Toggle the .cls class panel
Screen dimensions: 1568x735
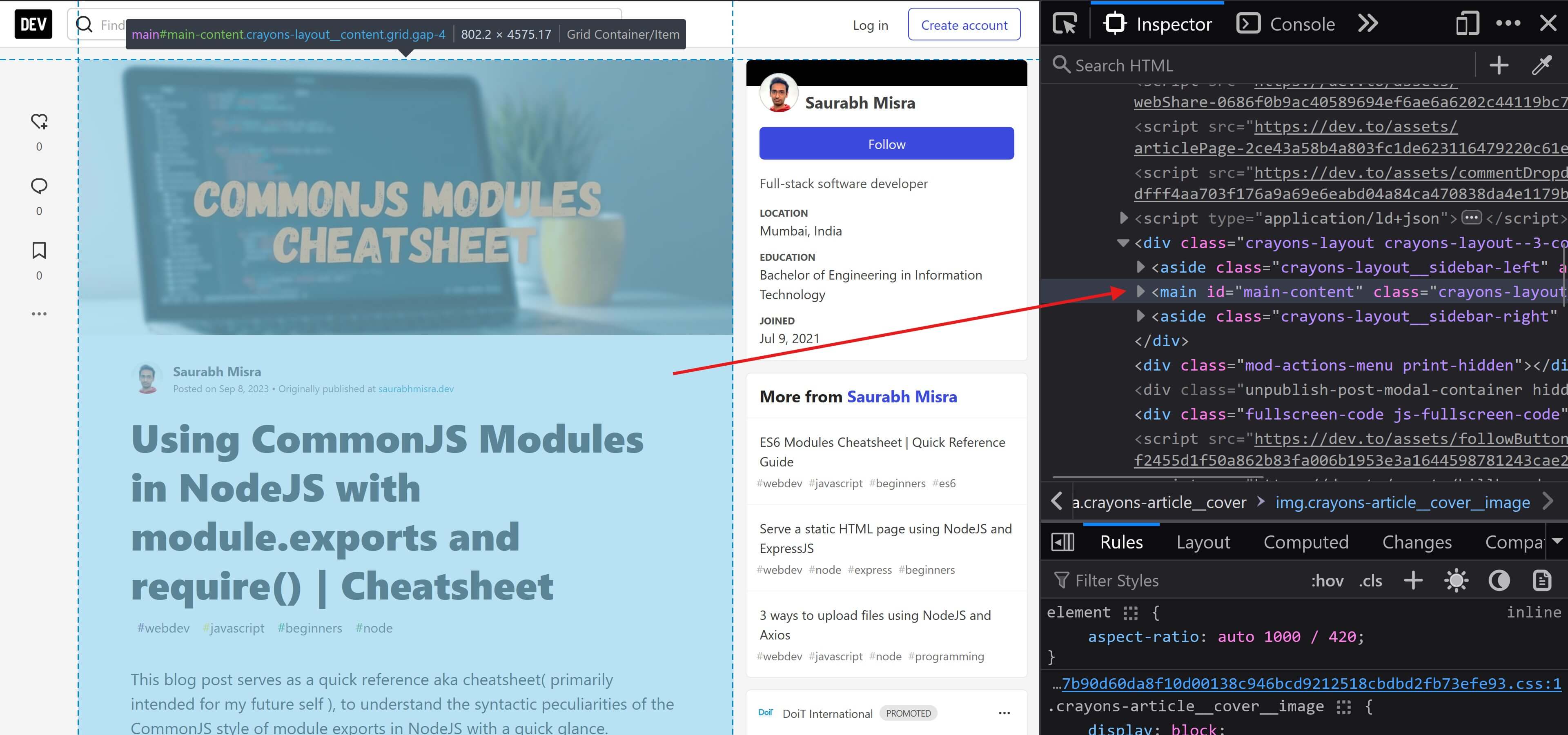coord(1370,581)
